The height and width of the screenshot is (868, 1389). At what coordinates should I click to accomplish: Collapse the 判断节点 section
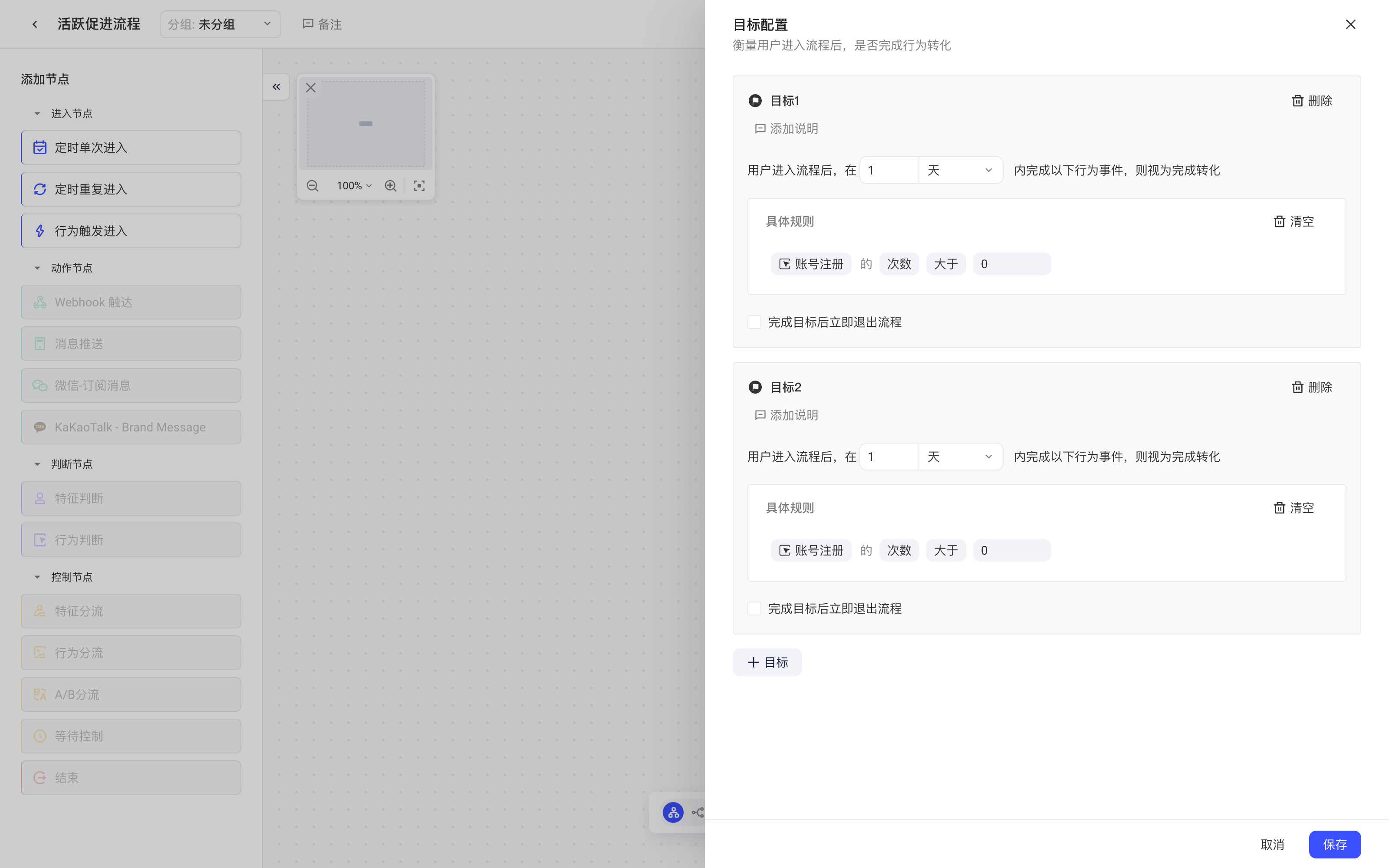point(37,464)
